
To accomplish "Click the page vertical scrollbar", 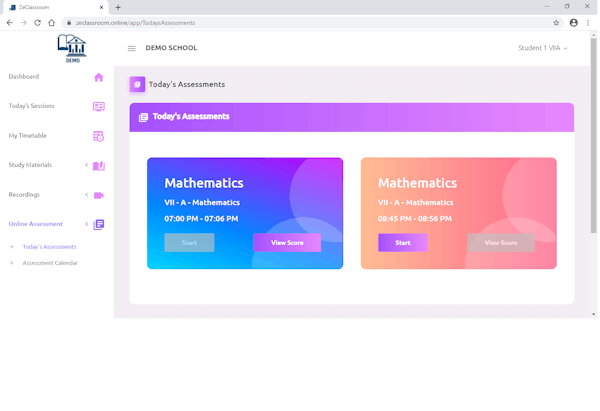I will 593,134.
